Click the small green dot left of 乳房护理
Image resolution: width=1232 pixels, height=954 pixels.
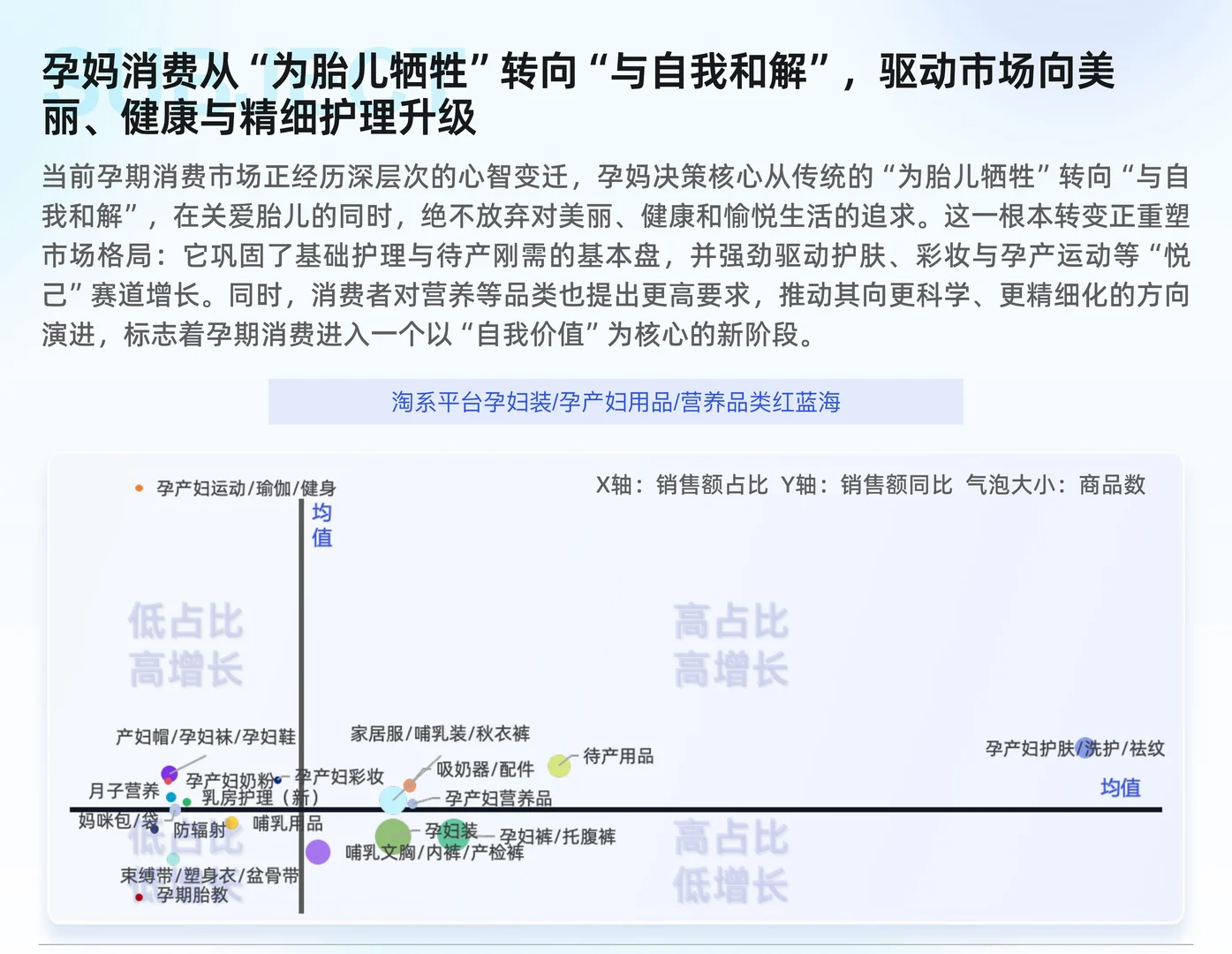click(x=186, y=802)
